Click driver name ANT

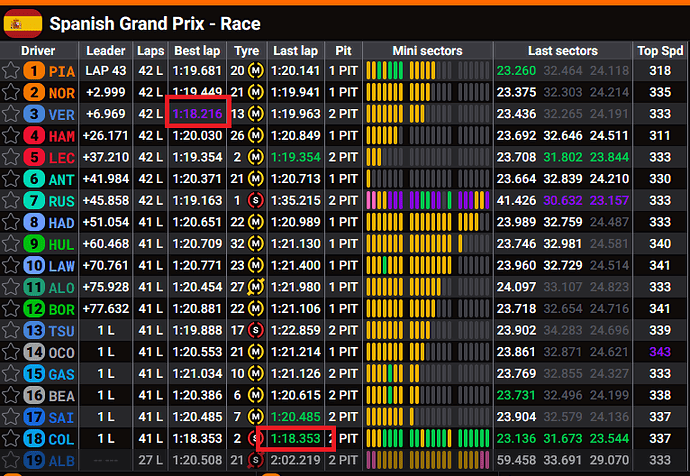pyautogui.click(x=62, y=179)
